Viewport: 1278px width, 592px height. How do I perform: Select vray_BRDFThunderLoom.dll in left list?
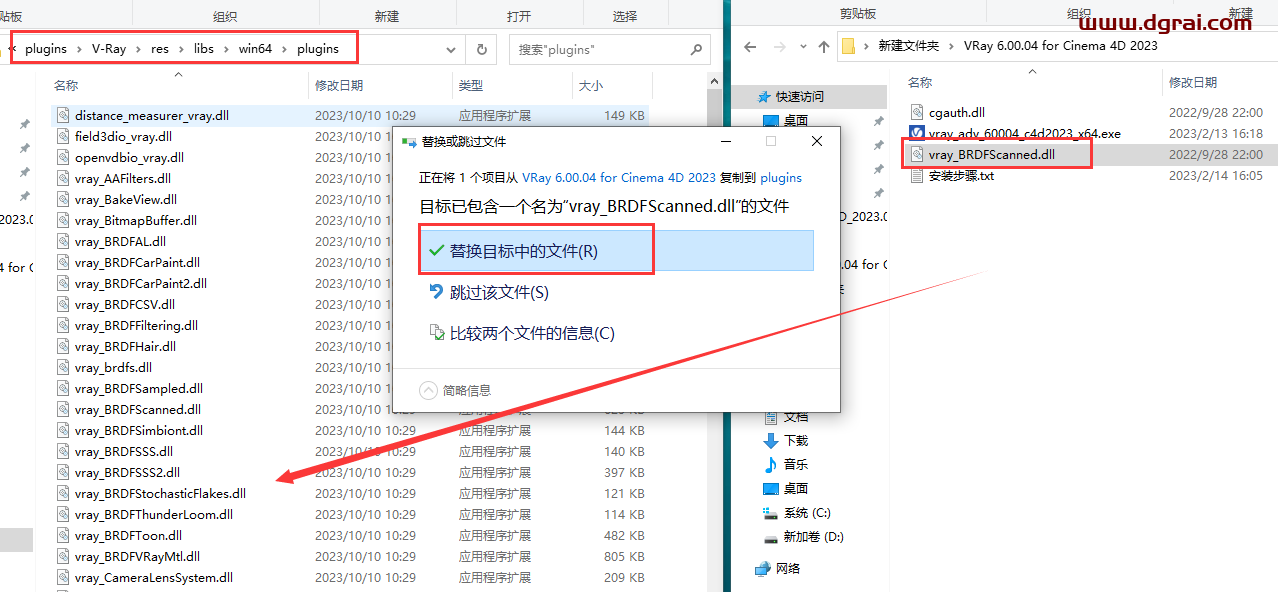[153, 514]
